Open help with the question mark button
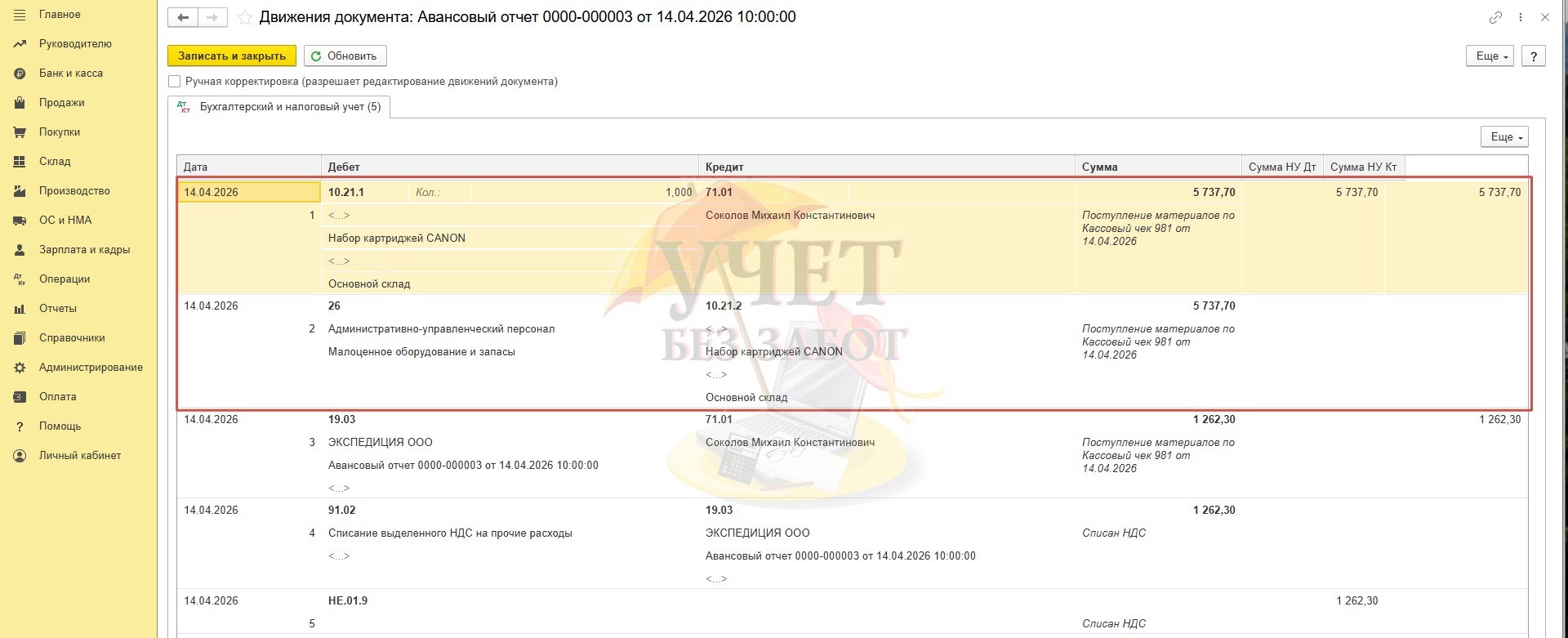The image size is (1568, 638). pos(1534,56)
